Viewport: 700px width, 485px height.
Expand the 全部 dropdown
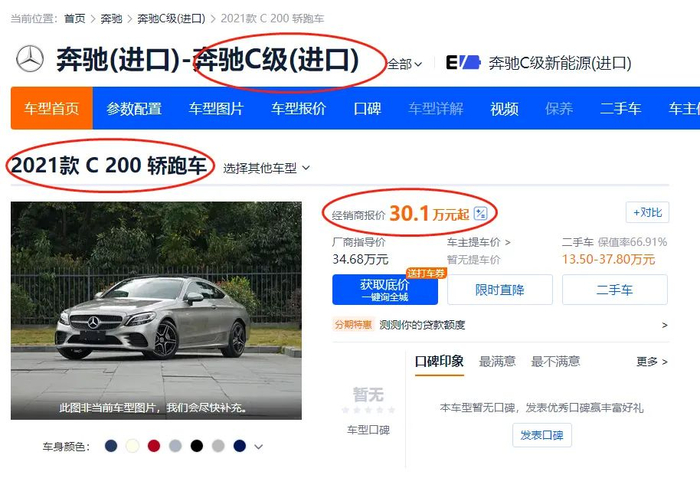point(404,64)
